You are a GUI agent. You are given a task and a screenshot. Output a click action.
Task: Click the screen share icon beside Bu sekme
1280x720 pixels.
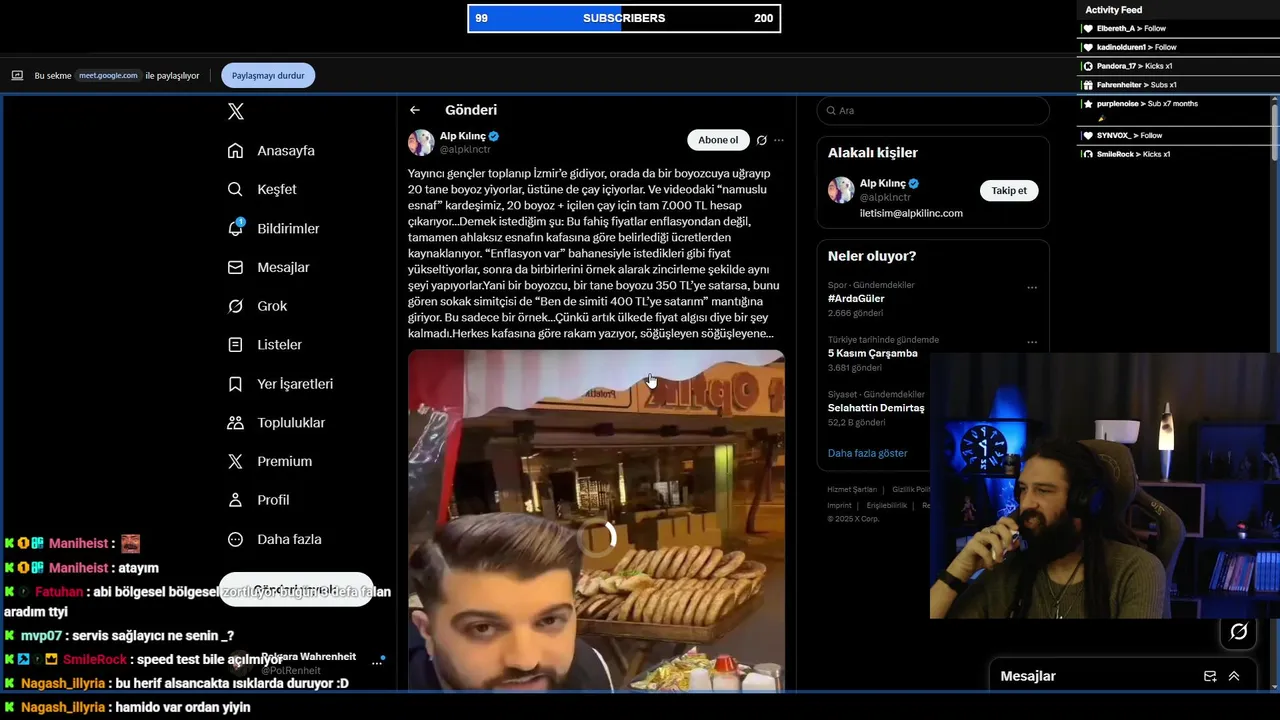(17, 75)
